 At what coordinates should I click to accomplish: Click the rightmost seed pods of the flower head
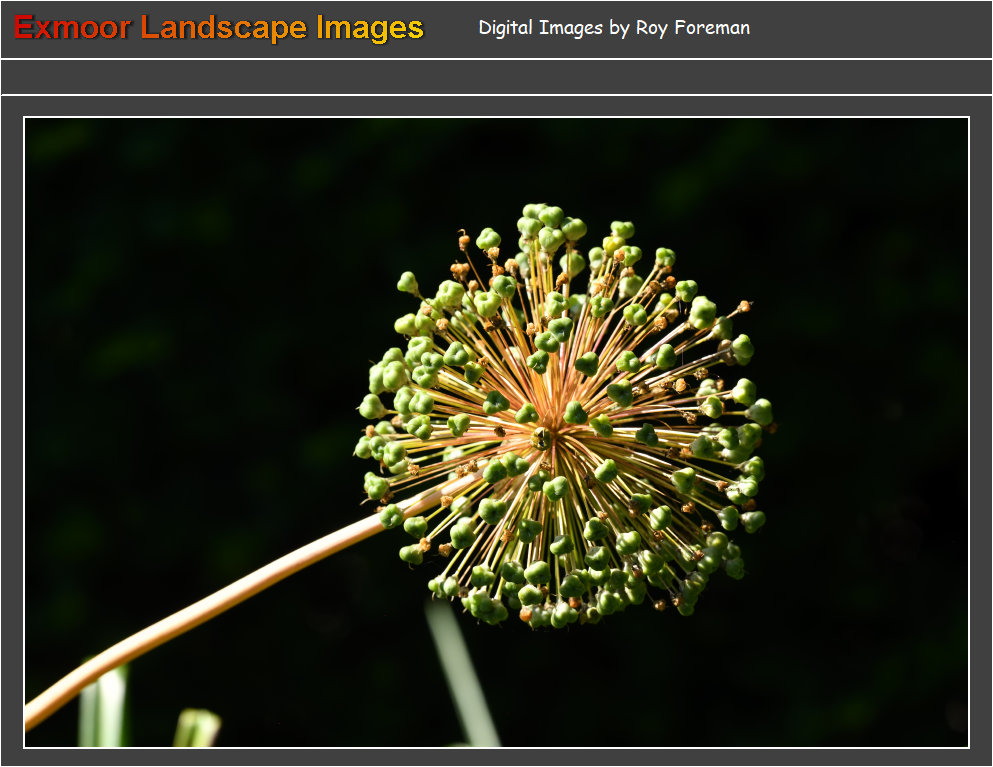(759, 412)
